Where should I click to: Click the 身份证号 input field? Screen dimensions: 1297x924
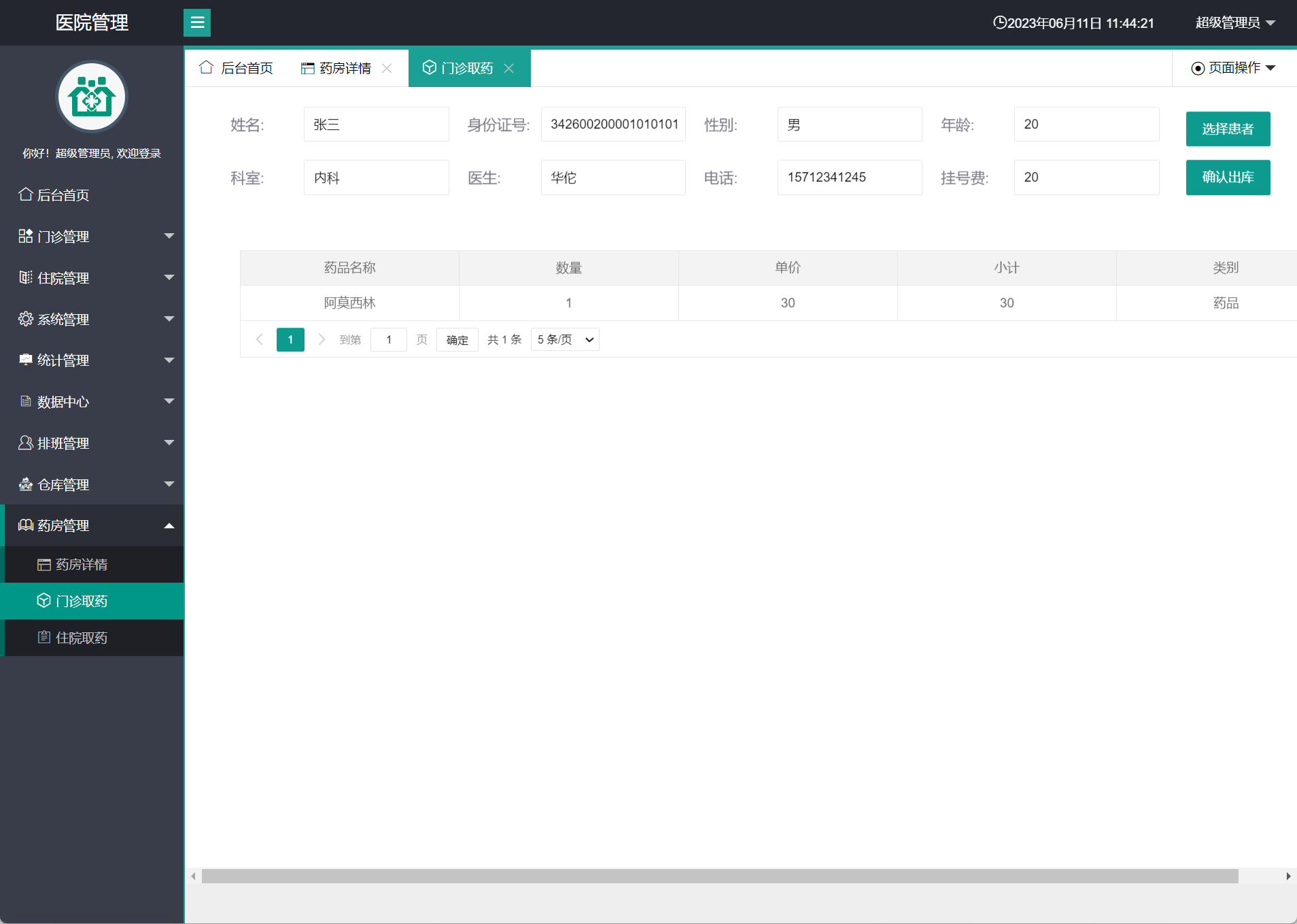(x=613, y=124)
